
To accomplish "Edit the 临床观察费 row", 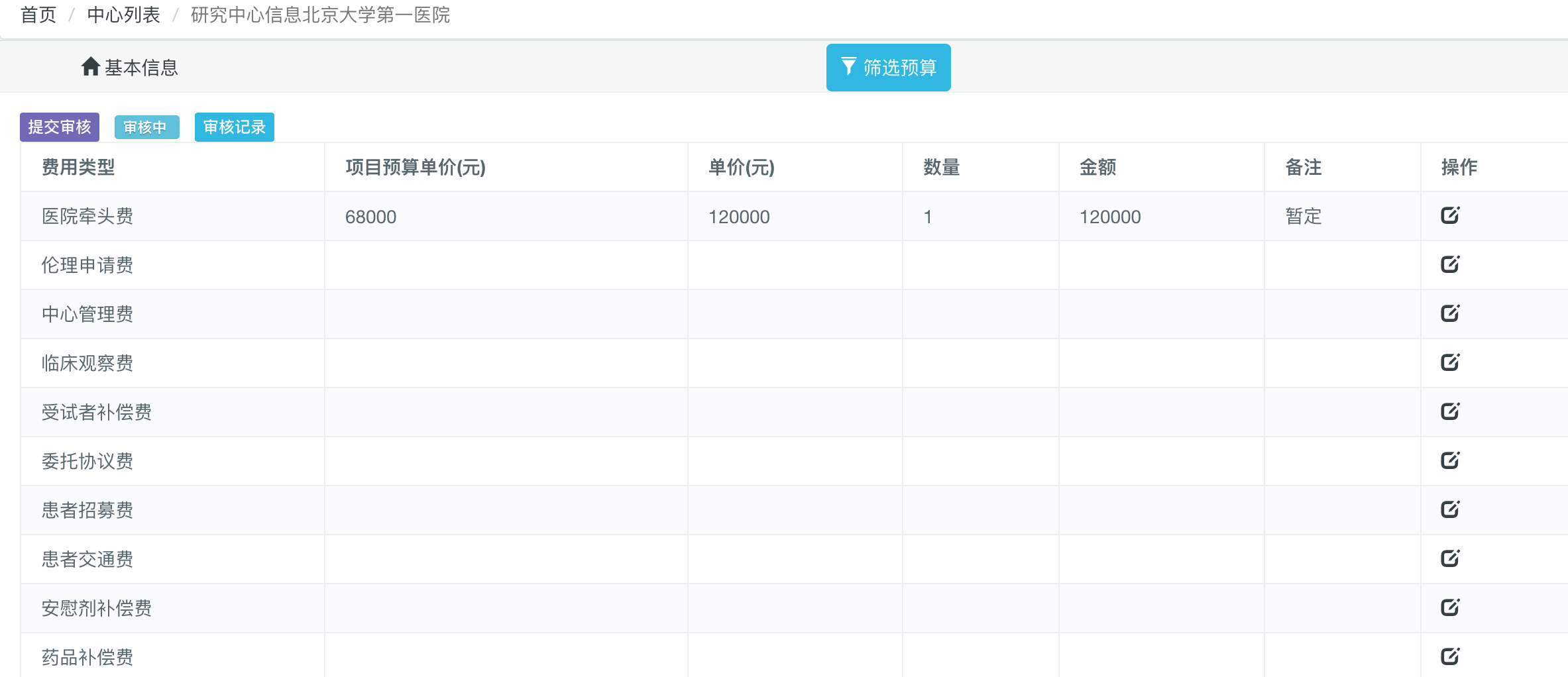I will [x=1450, y=362].
